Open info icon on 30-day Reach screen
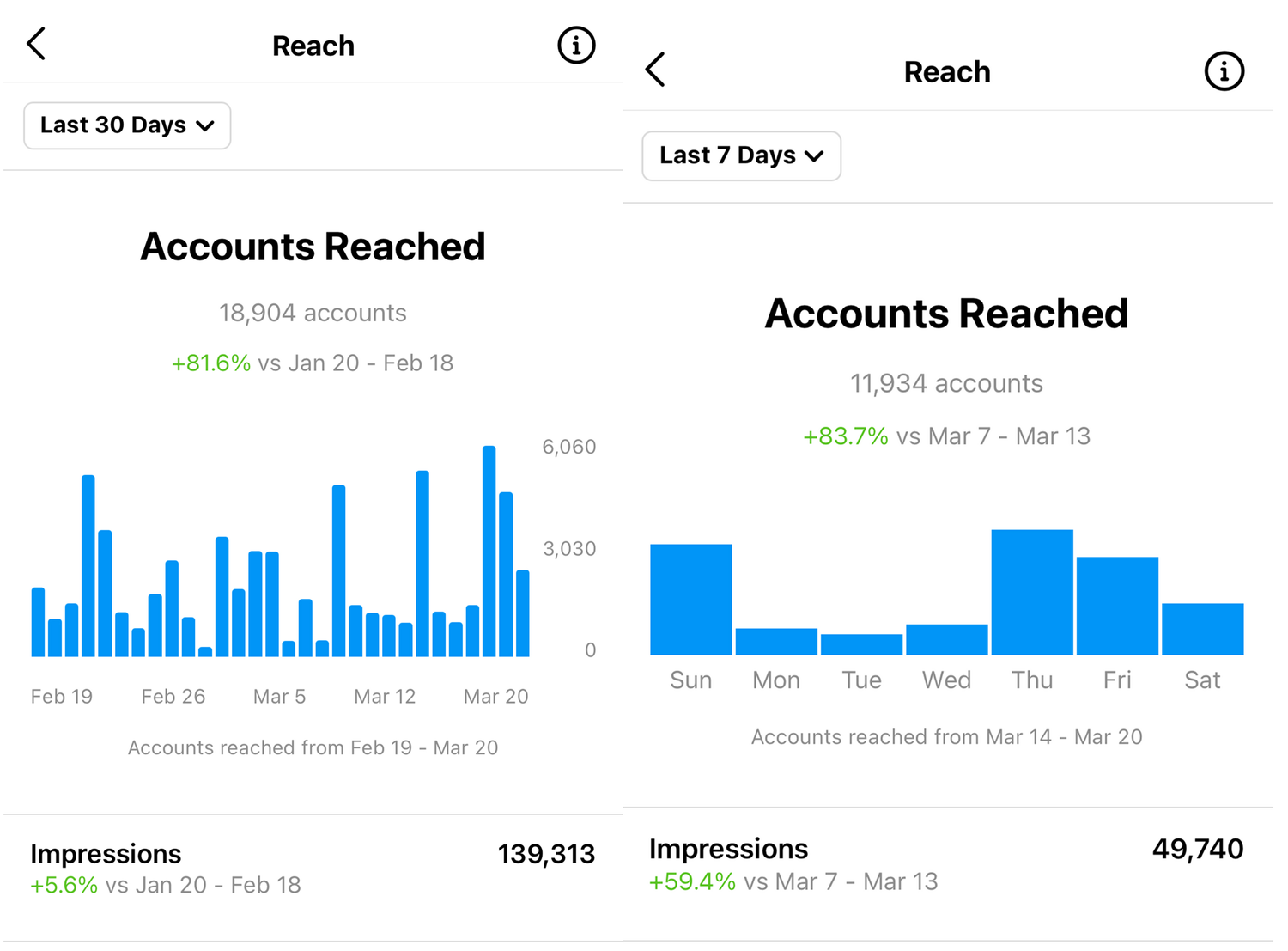 [x=576, y=45]
